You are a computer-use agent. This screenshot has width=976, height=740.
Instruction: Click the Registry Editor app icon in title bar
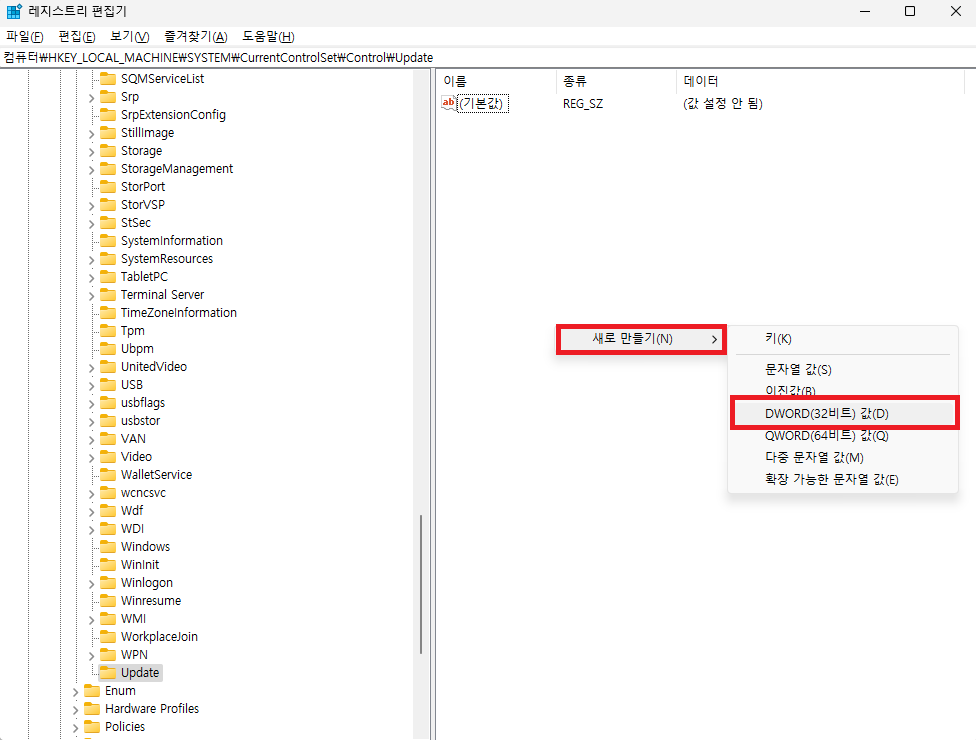pos(14,11)
